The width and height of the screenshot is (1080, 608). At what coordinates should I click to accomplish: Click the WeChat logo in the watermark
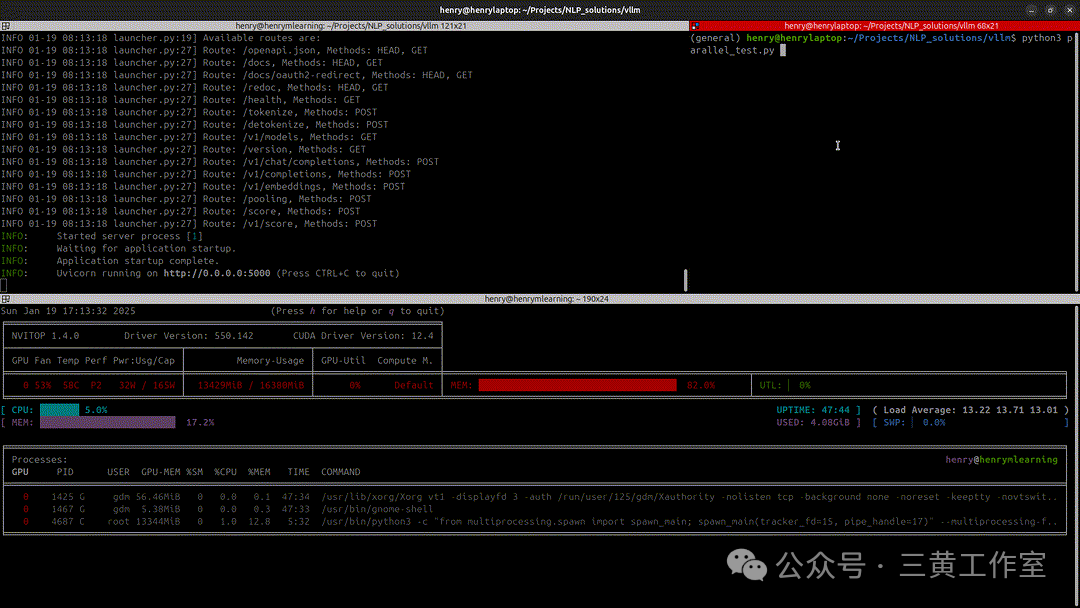(x=748, y=565)
